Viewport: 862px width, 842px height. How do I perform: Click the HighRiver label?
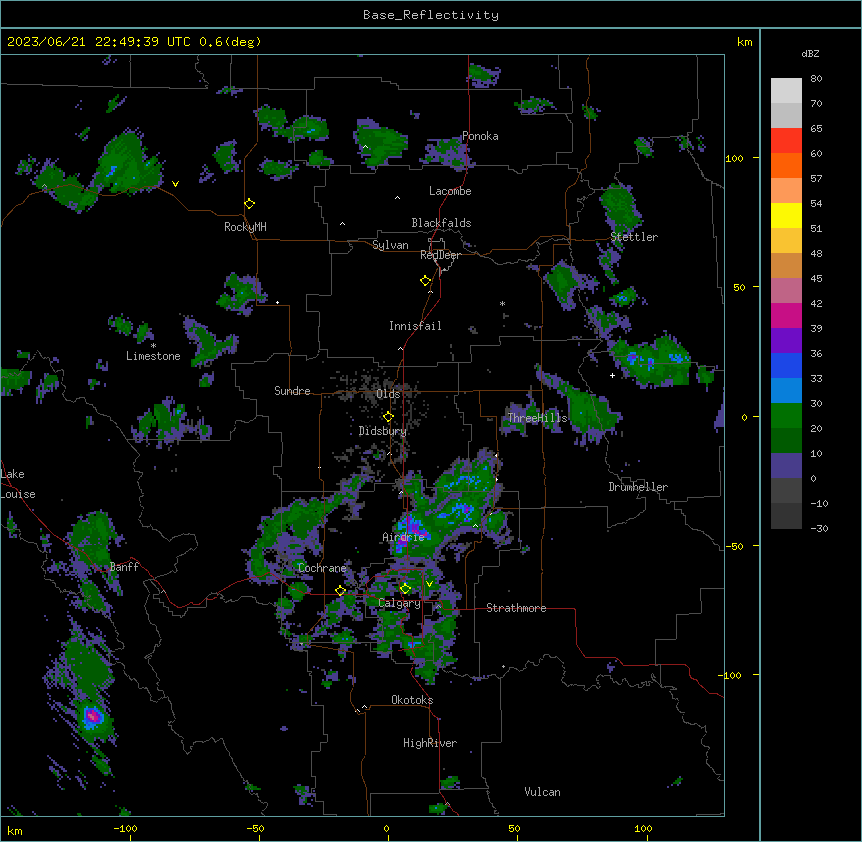pos(430,743)
